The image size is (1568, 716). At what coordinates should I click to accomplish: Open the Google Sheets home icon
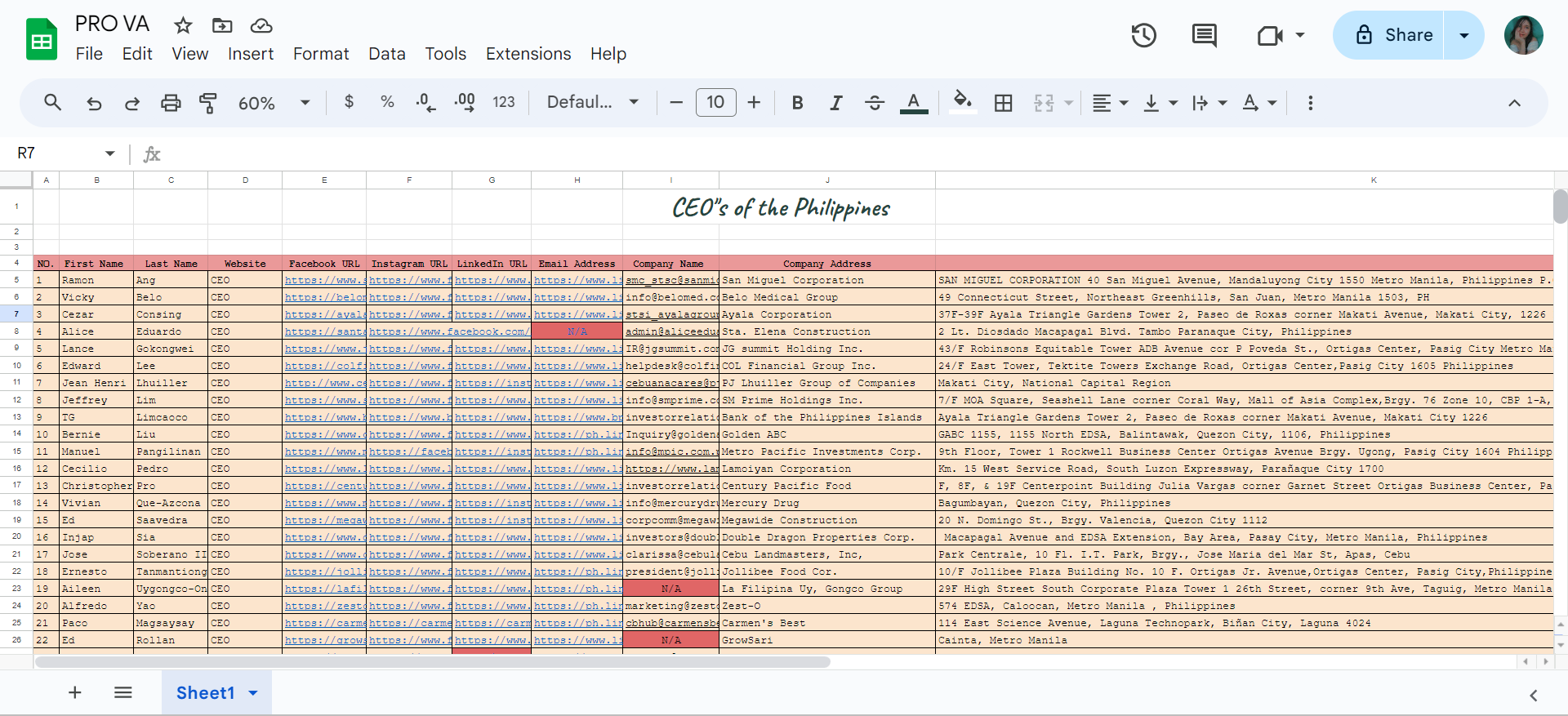[41, 39]
